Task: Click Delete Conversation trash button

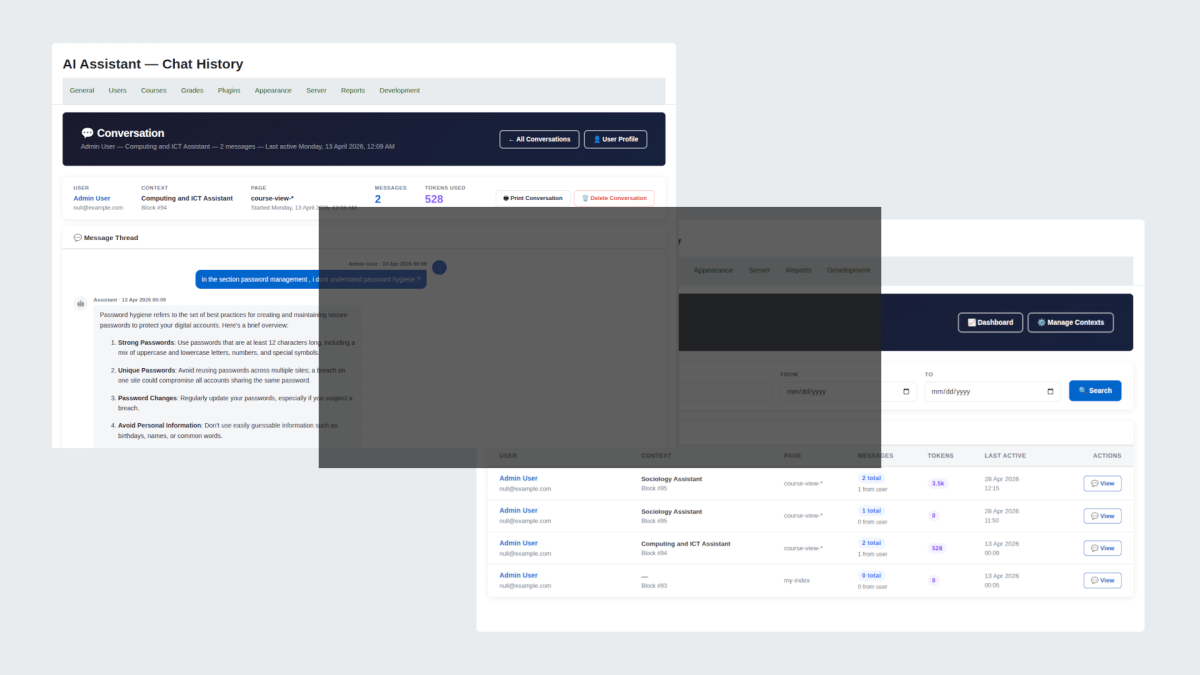Action: click(x=614, y=198)
